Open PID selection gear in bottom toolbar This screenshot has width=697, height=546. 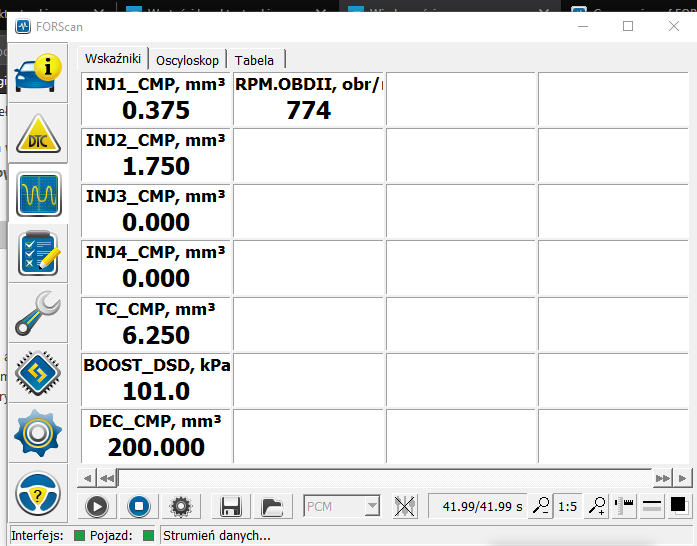181,506
